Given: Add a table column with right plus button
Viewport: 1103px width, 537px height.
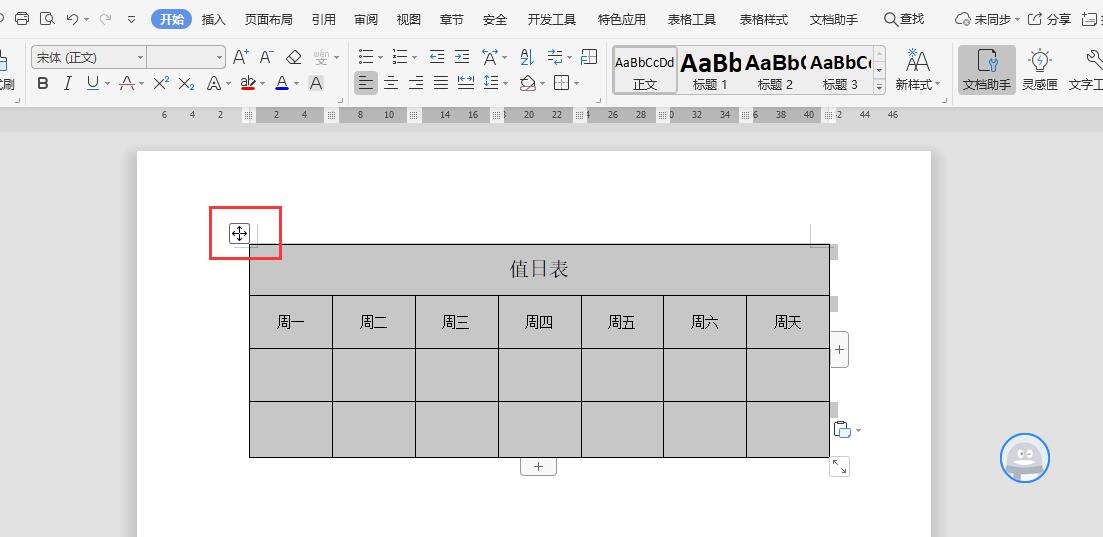Looking at the screenshot, I should [x=839, y=349].
